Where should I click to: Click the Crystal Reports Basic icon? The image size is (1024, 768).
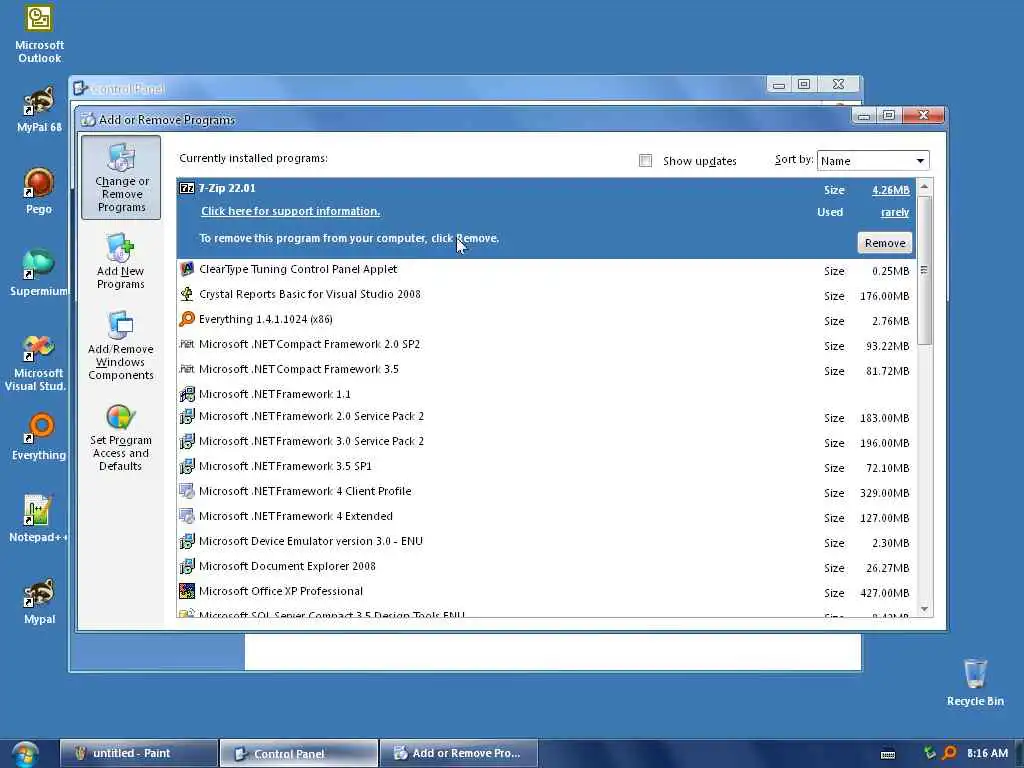[187, 294]
